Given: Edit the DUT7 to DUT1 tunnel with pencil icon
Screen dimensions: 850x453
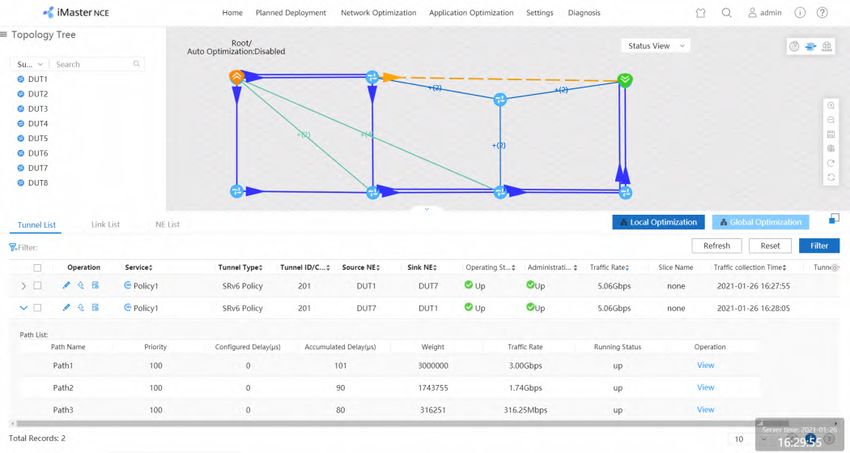Looking at the screenshot, I should pyautogui.click(x=66, y=307).
